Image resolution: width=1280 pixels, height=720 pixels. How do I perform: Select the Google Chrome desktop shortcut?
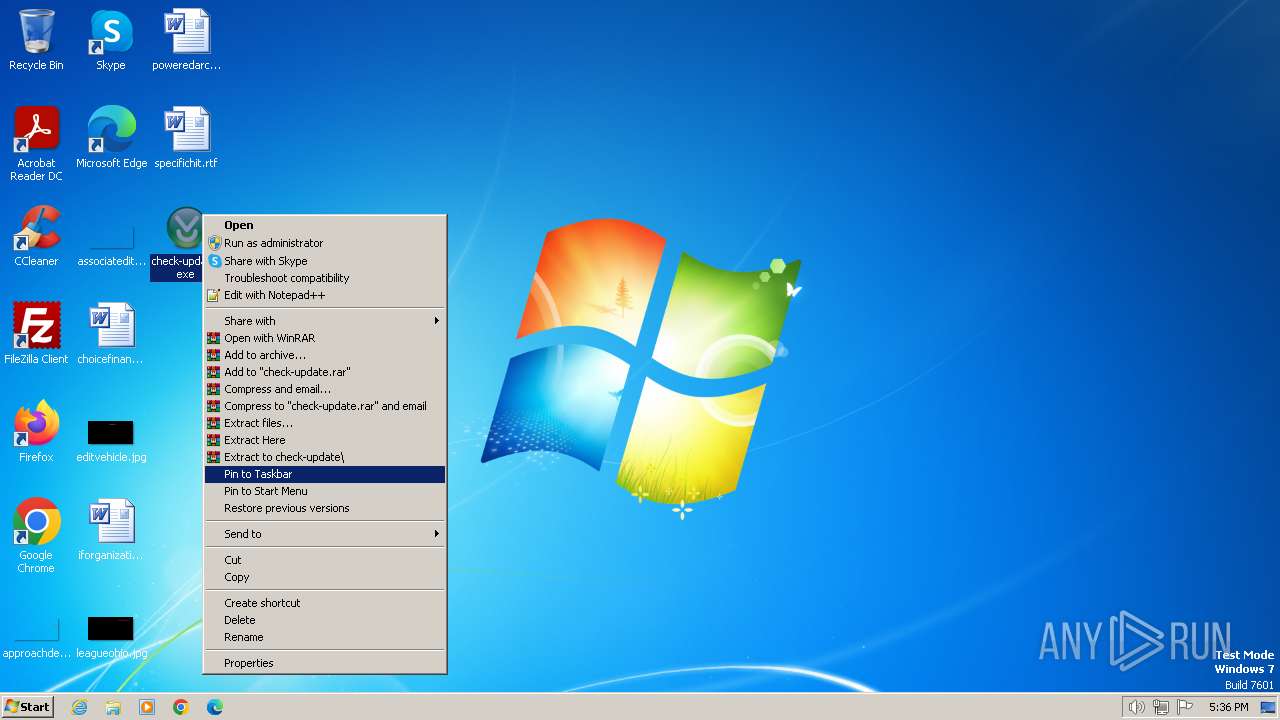[x=36, y=536]
